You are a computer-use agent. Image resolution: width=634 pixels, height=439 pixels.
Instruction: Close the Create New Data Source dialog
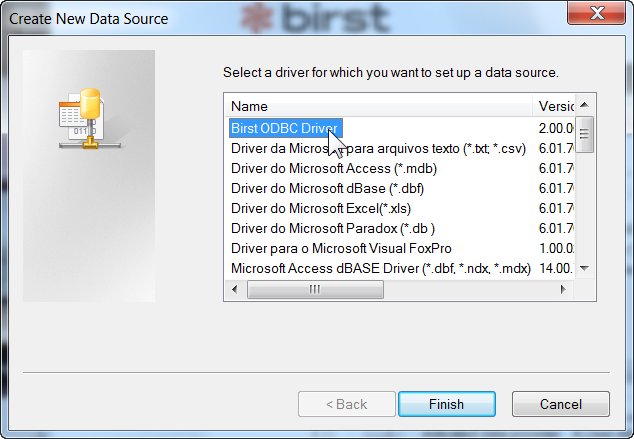[x=597, y=13]
